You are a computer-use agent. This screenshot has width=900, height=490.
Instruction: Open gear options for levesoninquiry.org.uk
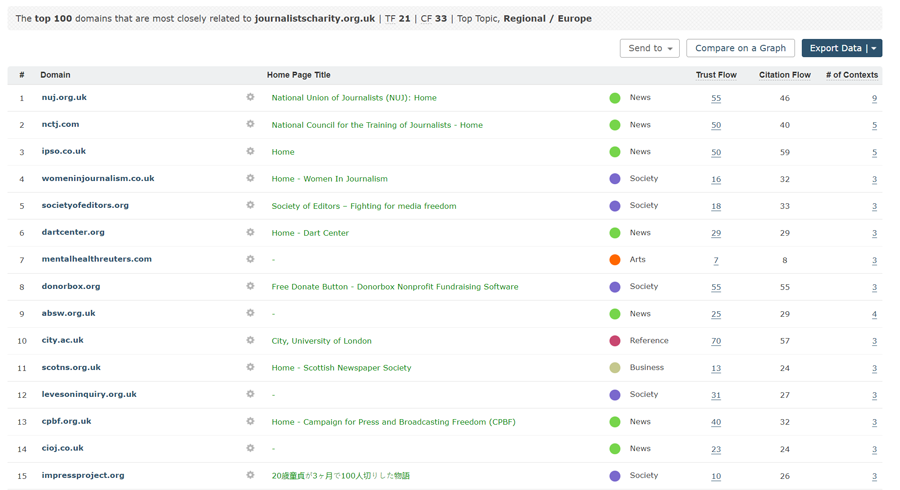[250, 395]
